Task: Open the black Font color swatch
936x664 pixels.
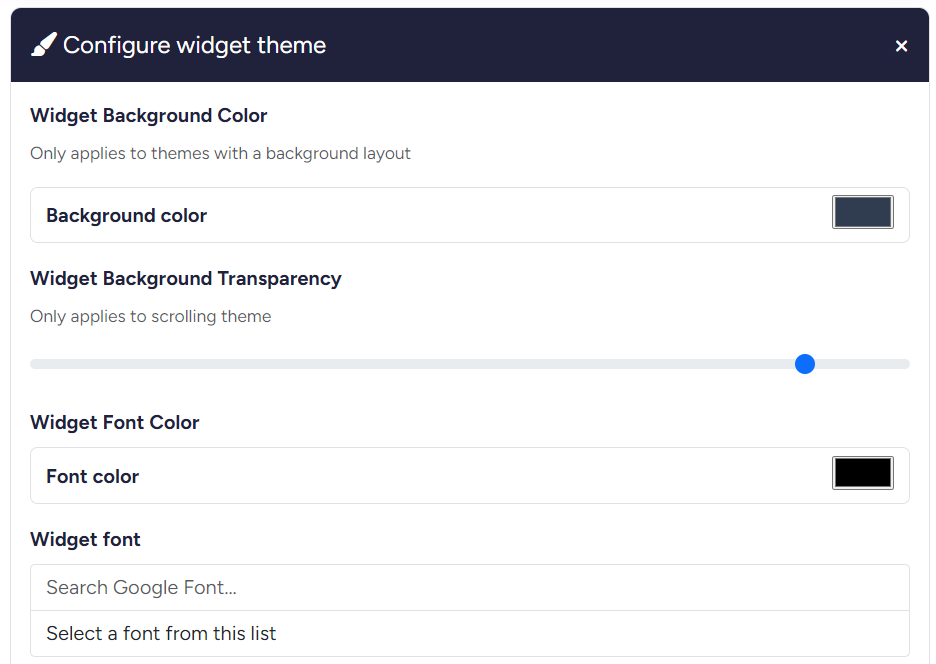Action: (862, 473)
